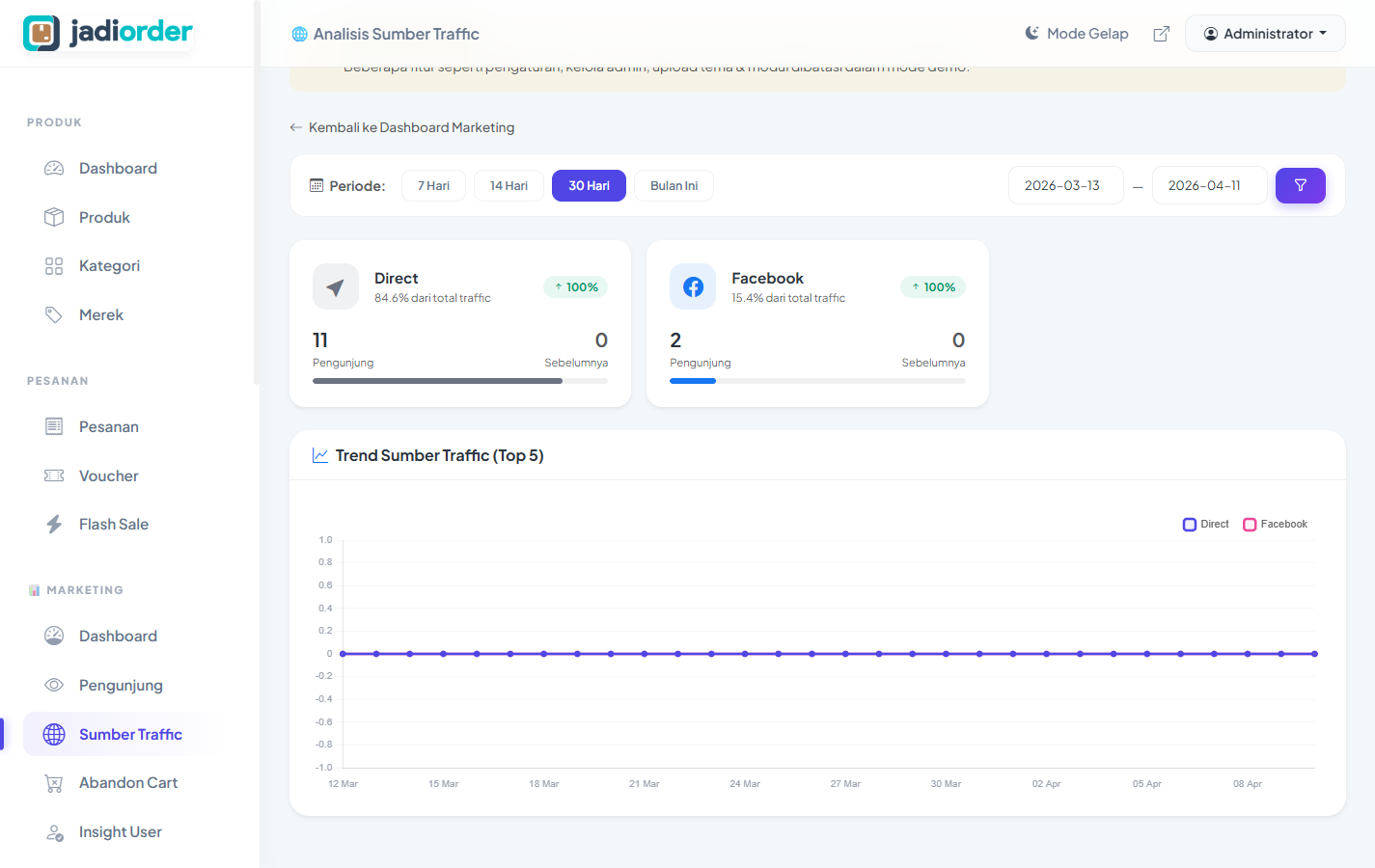
Task: Enable Mode Gelap
Action: [x=1076, y=33]
